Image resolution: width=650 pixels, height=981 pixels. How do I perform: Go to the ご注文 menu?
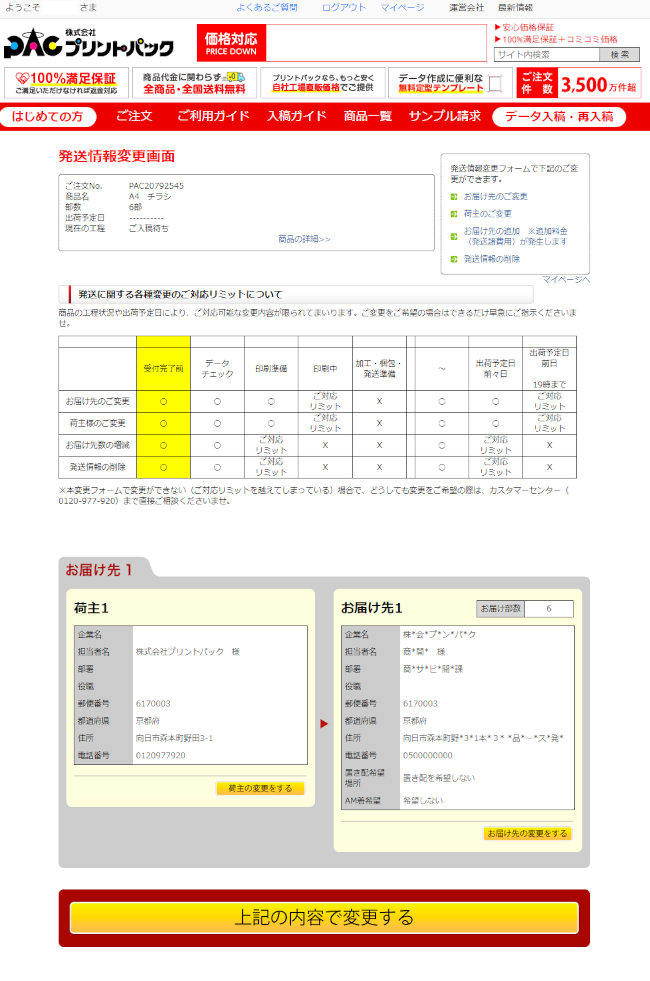click(x=134, y=117)
